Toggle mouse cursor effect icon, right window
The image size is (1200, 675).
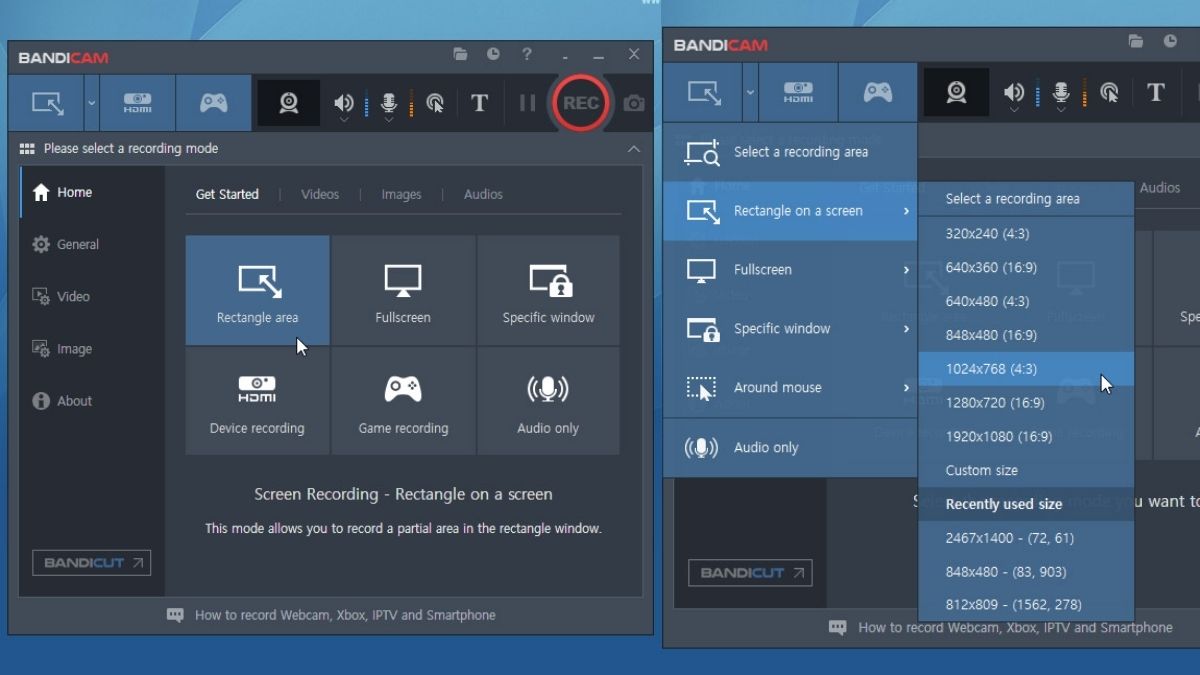(1109, 93)
